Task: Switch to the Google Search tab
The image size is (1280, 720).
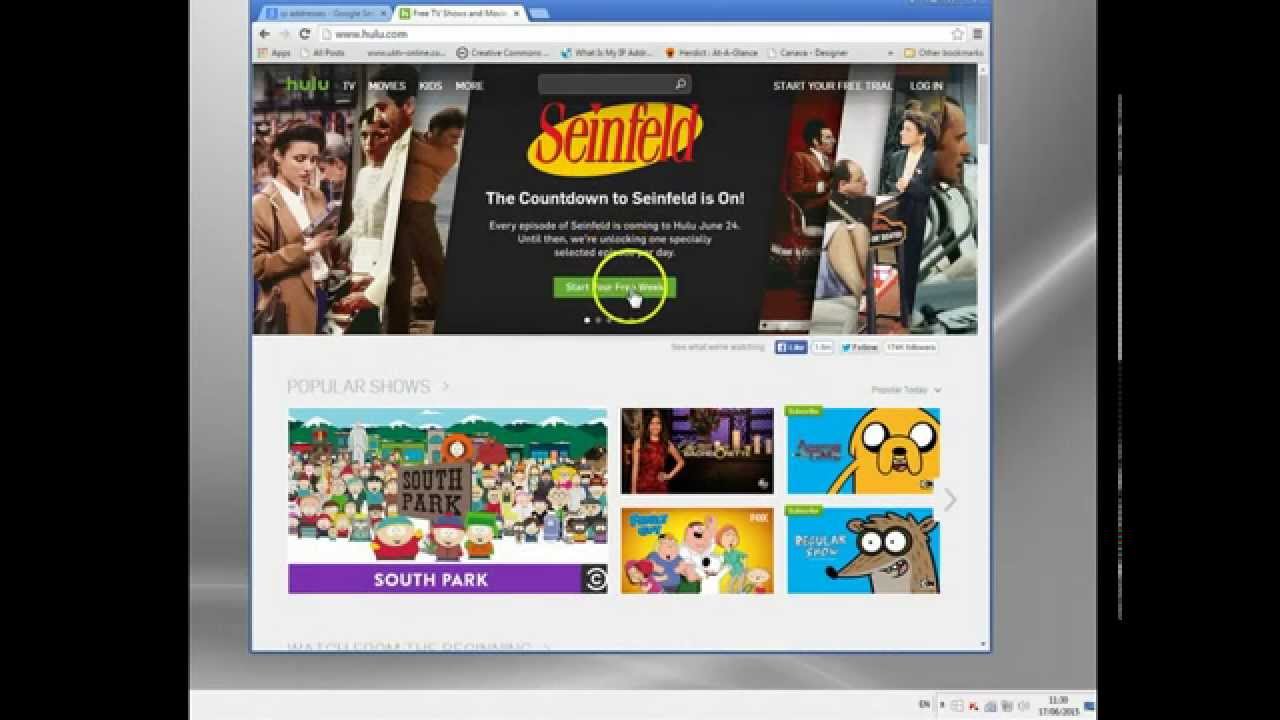Action: [325, 14]
